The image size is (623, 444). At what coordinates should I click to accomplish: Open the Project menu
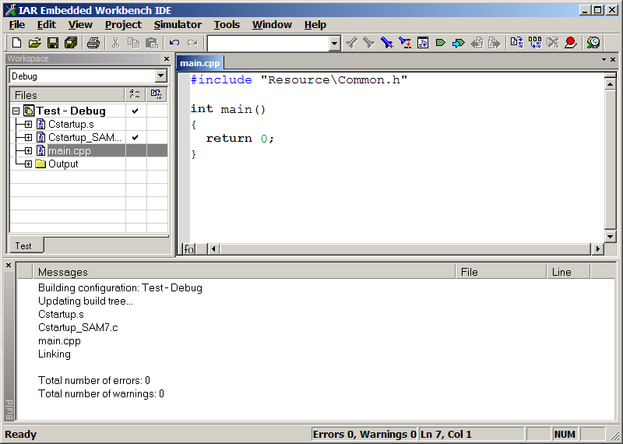pyautogui.click(x=123, y=25)
